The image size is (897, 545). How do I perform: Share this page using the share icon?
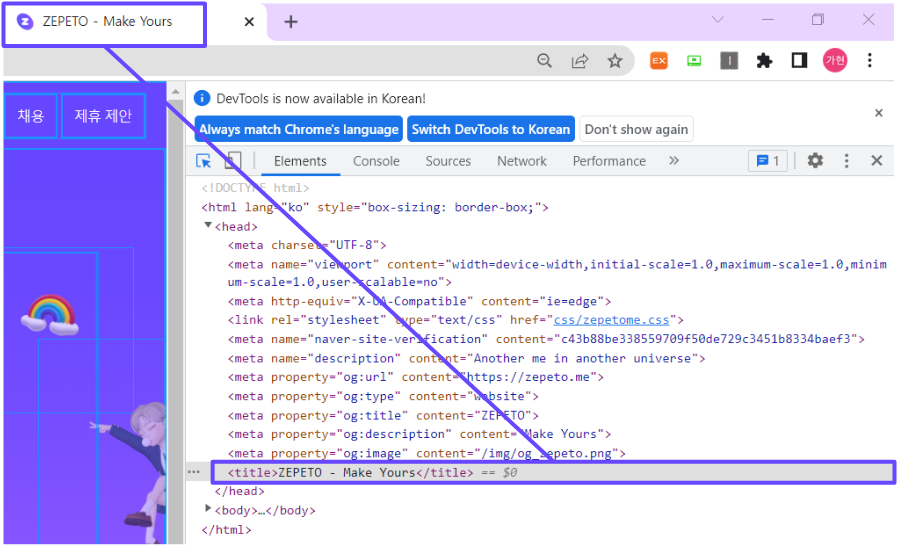[580, 60]
